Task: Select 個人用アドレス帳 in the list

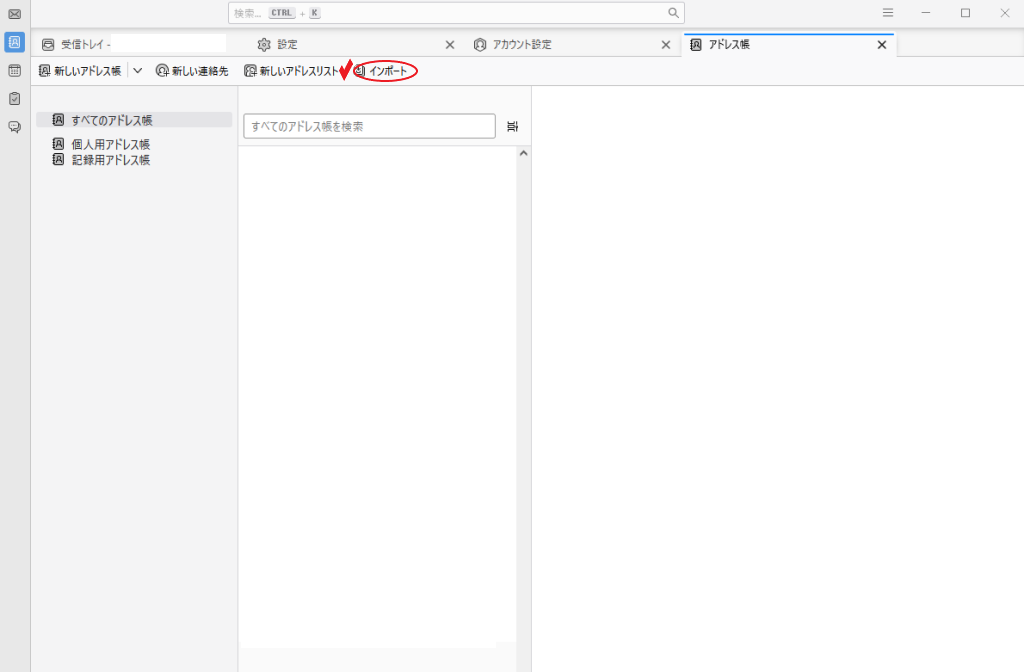Action: point(110,144)
